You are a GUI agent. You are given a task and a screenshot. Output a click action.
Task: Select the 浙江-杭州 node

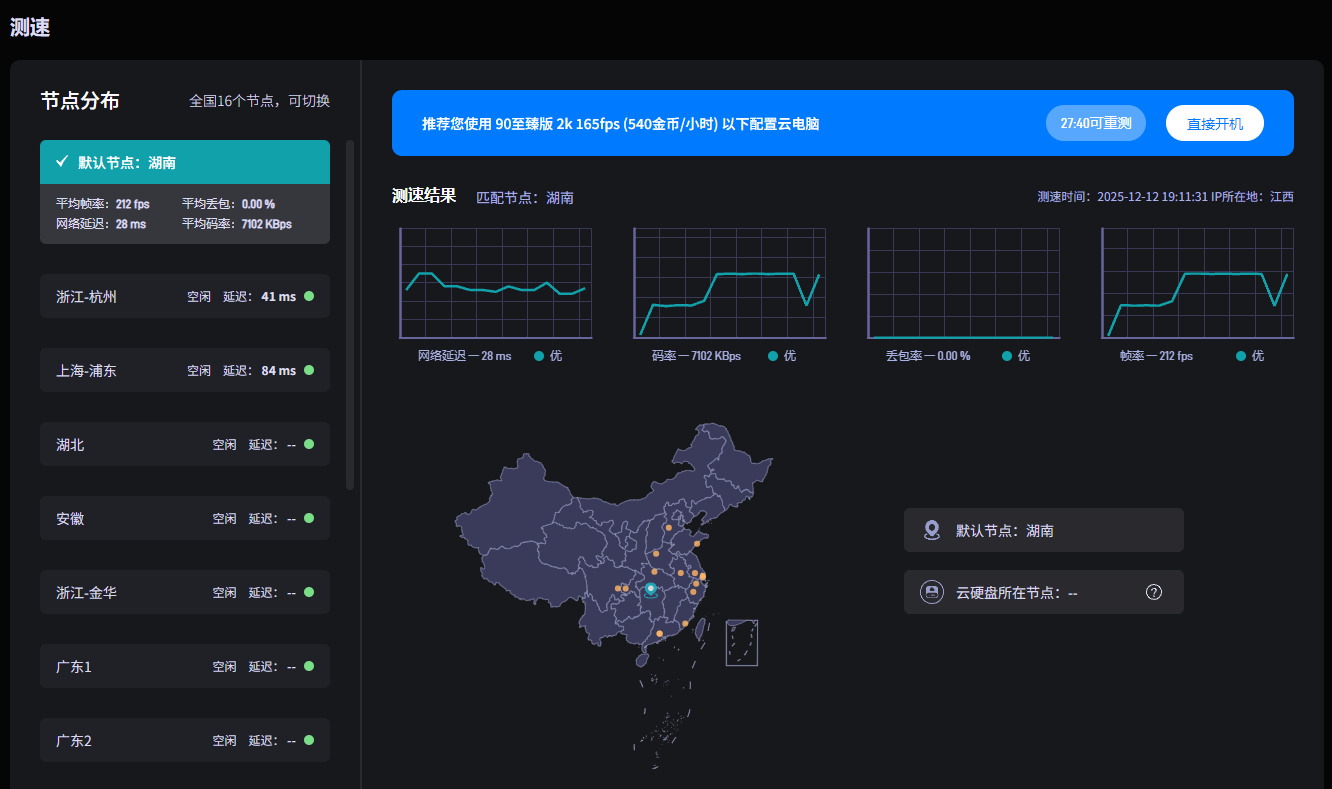185,296
